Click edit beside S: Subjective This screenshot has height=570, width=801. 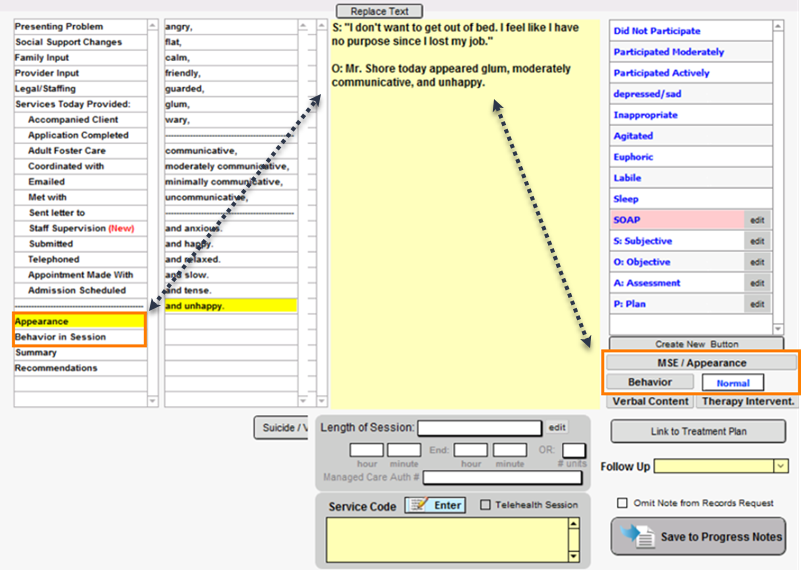pyautogui.click(x=757, y=241)
